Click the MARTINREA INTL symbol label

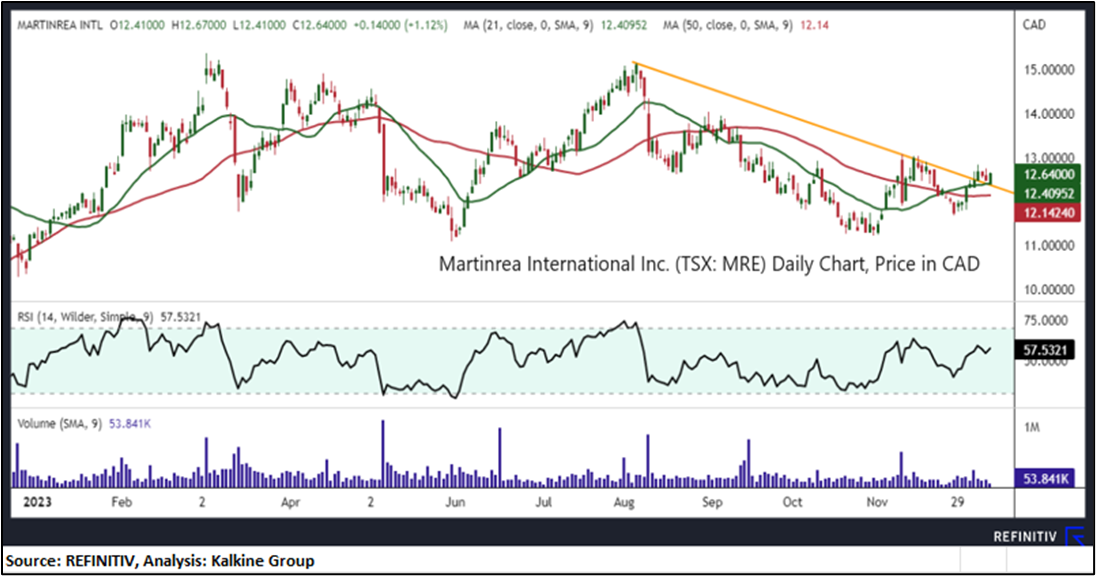point(59,25)
